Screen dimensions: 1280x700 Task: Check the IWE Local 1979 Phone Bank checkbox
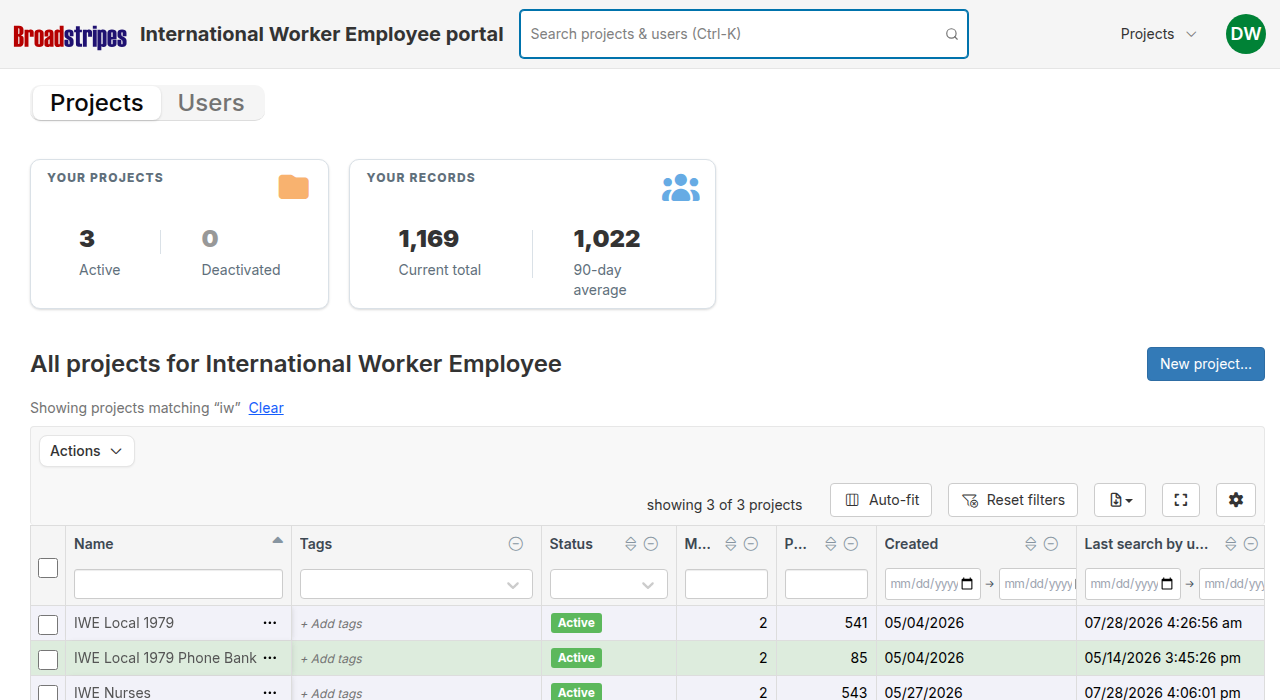pos(48,660)
